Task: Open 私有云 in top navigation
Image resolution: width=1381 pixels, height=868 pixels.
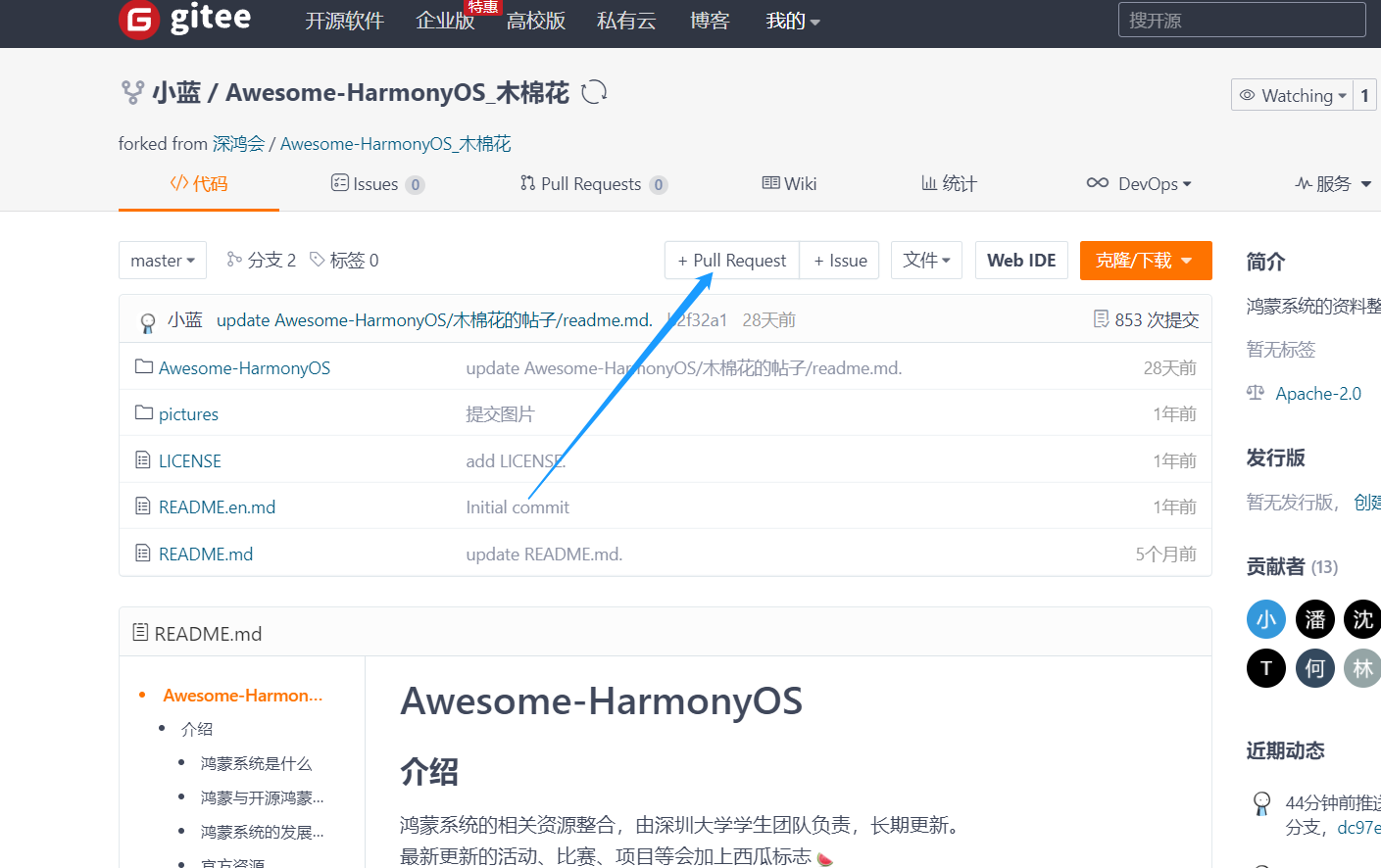Action: pyautogui.click(x=626, y=21)
